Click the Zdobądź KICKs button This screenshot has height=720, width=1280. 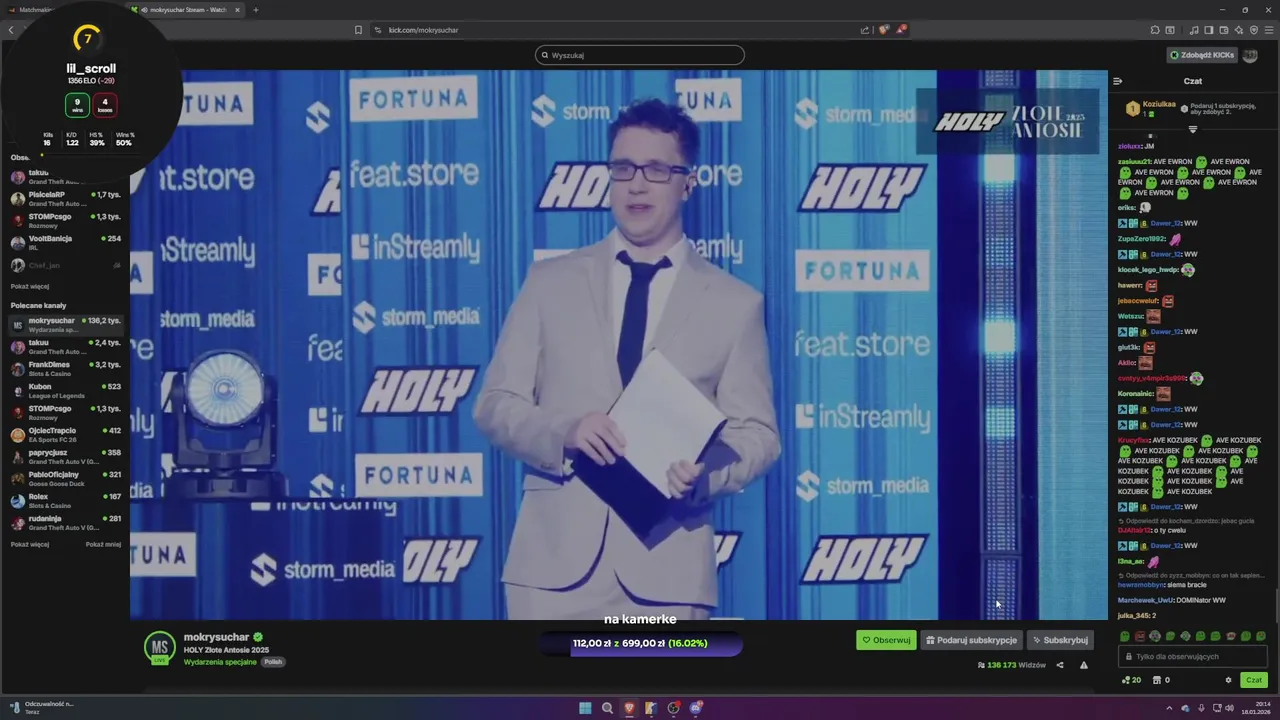pos(1202,55)
